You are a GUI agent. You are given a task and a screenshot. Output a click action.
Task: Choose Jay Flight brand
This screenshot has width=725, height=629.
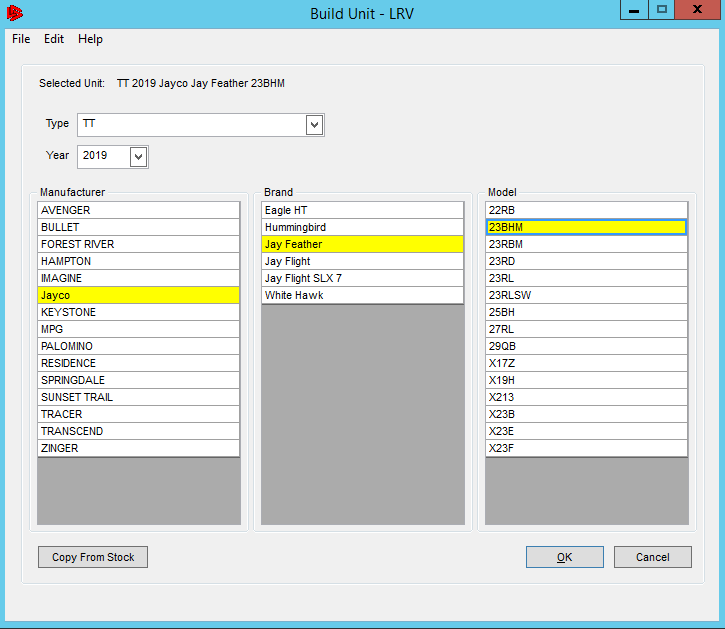click(x=362, y=261)
